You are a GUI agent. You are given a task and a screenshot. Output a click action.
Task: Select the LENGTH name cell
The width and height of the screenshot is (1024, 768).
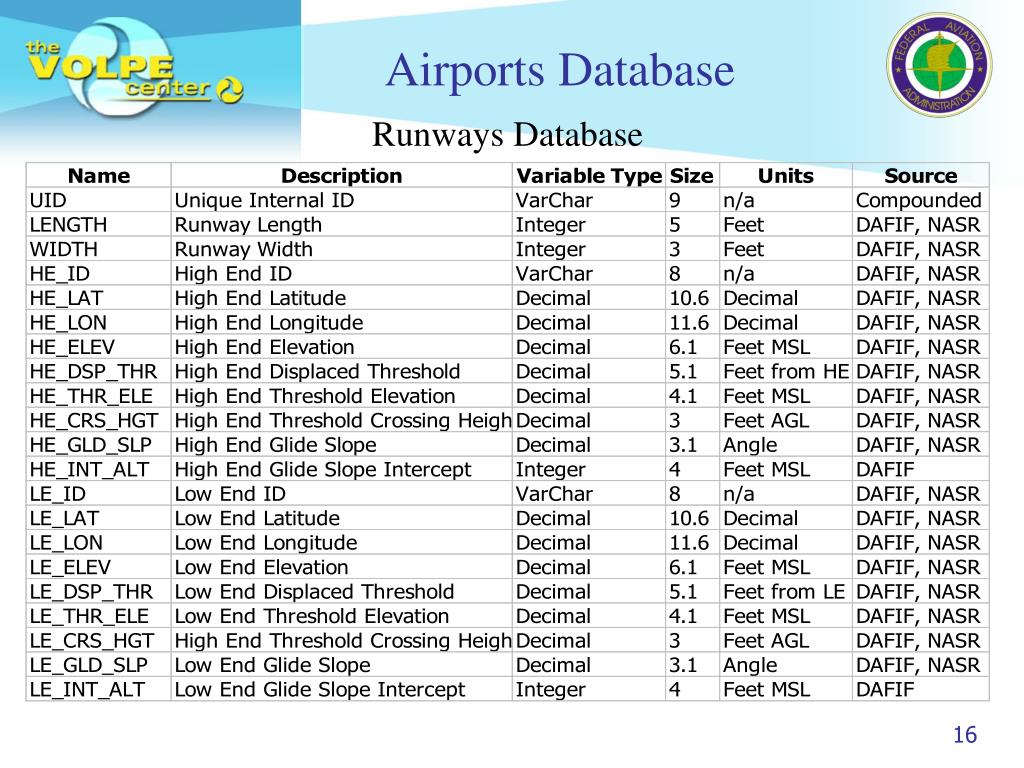[99, 225]
